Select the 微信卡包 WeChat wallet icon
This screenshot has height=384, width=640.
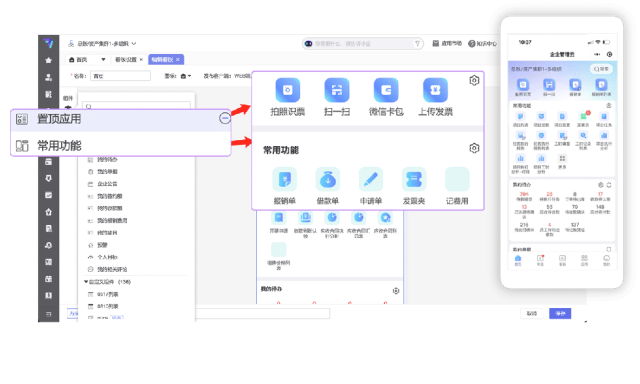pos(386,90)
